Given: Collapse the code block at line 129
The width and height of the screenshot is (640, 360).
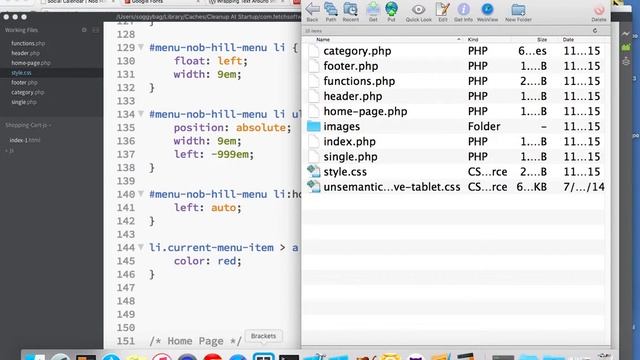Looking at the screenshot, I should [x=141, y=48].
